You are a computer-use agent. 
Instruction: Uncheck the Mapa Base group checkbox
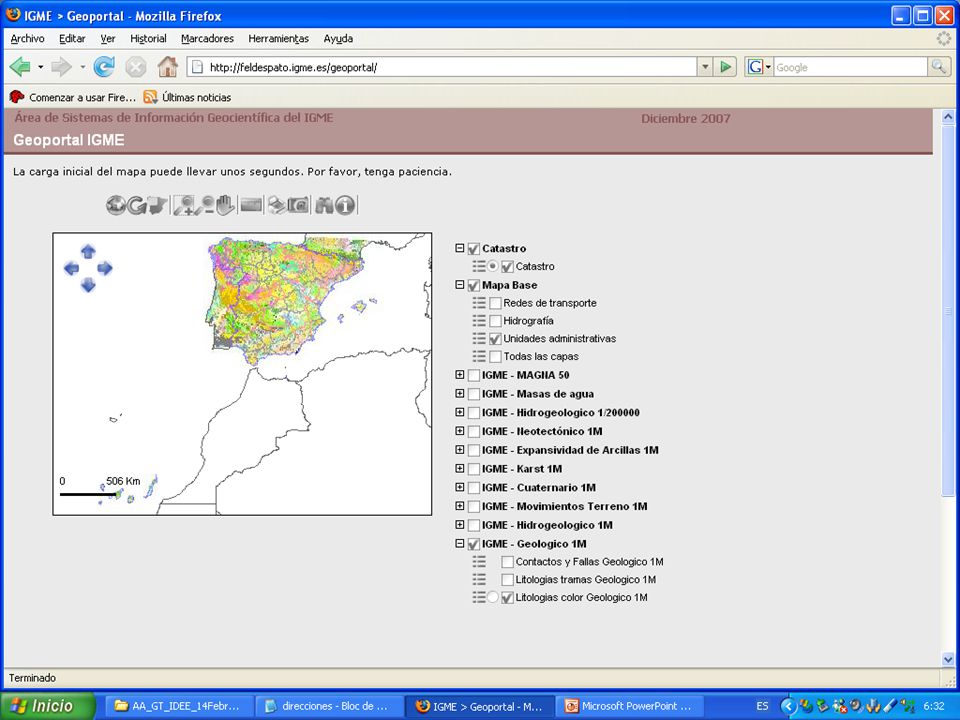pyautogui.click(x=473, y=285)
